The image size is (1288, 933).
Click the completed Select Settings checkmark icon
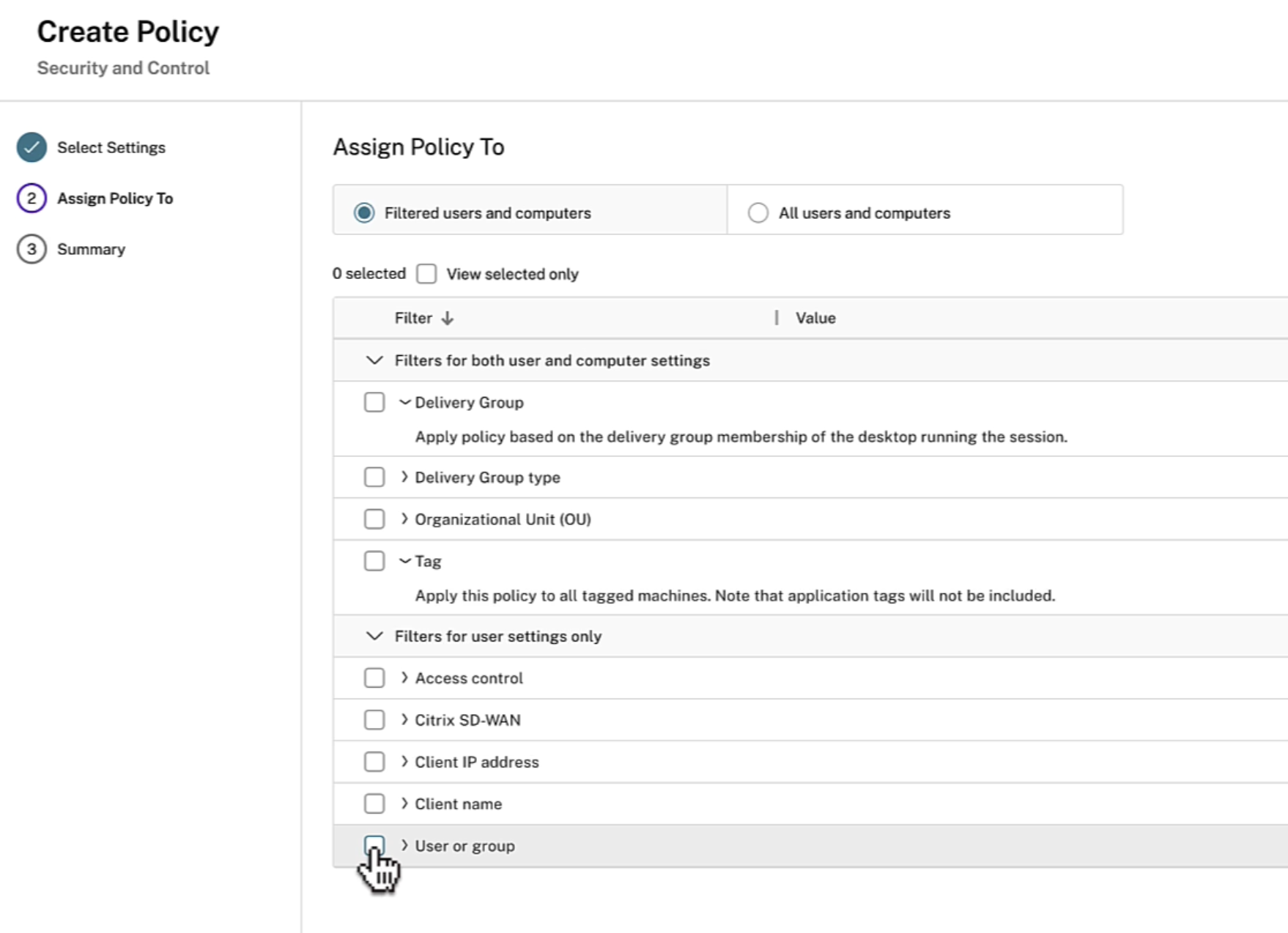32,147
